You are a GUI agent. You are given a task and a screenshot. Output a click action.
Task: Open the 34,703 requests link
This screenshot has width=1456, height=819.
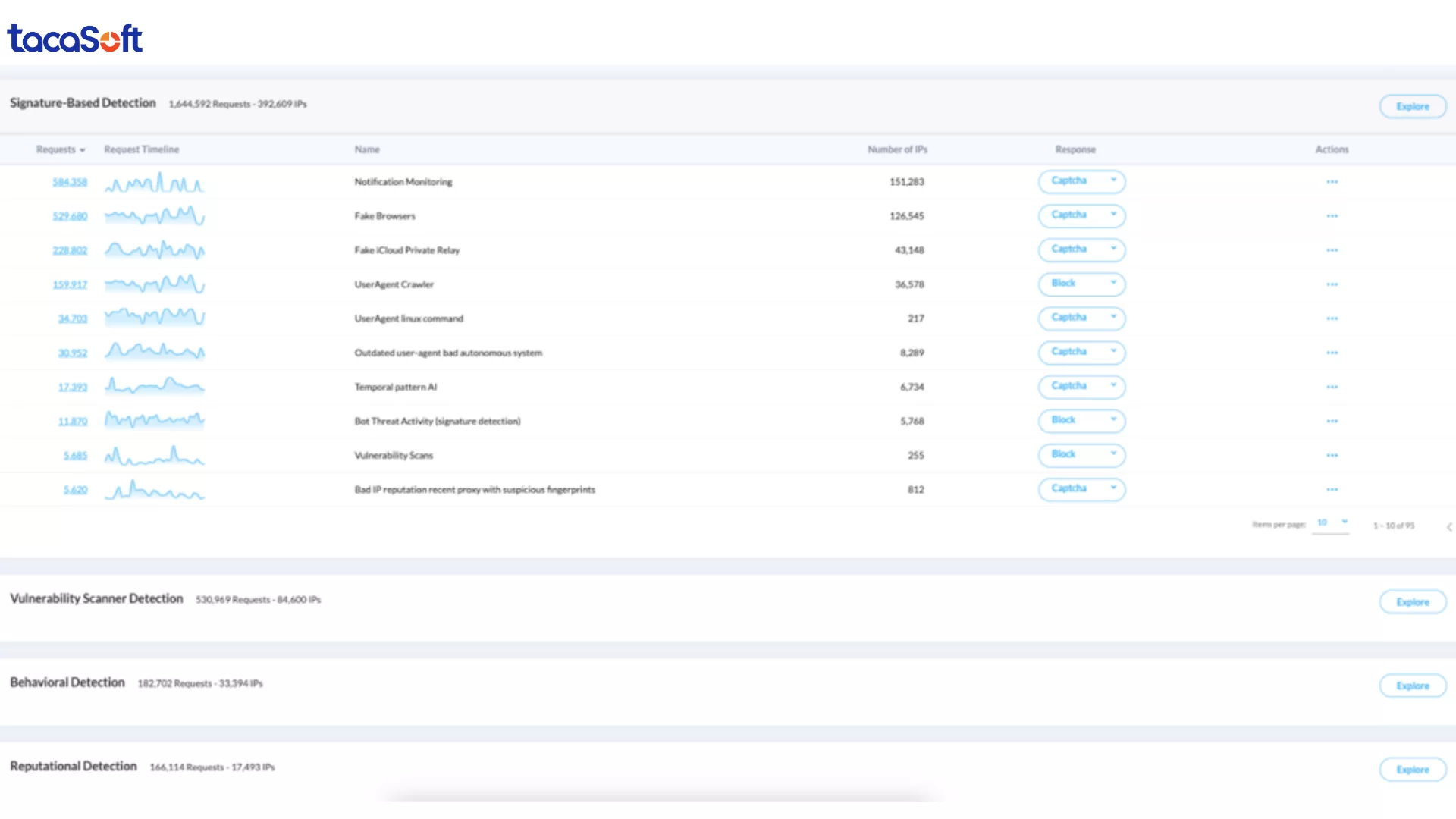click(x=73, y=318)
